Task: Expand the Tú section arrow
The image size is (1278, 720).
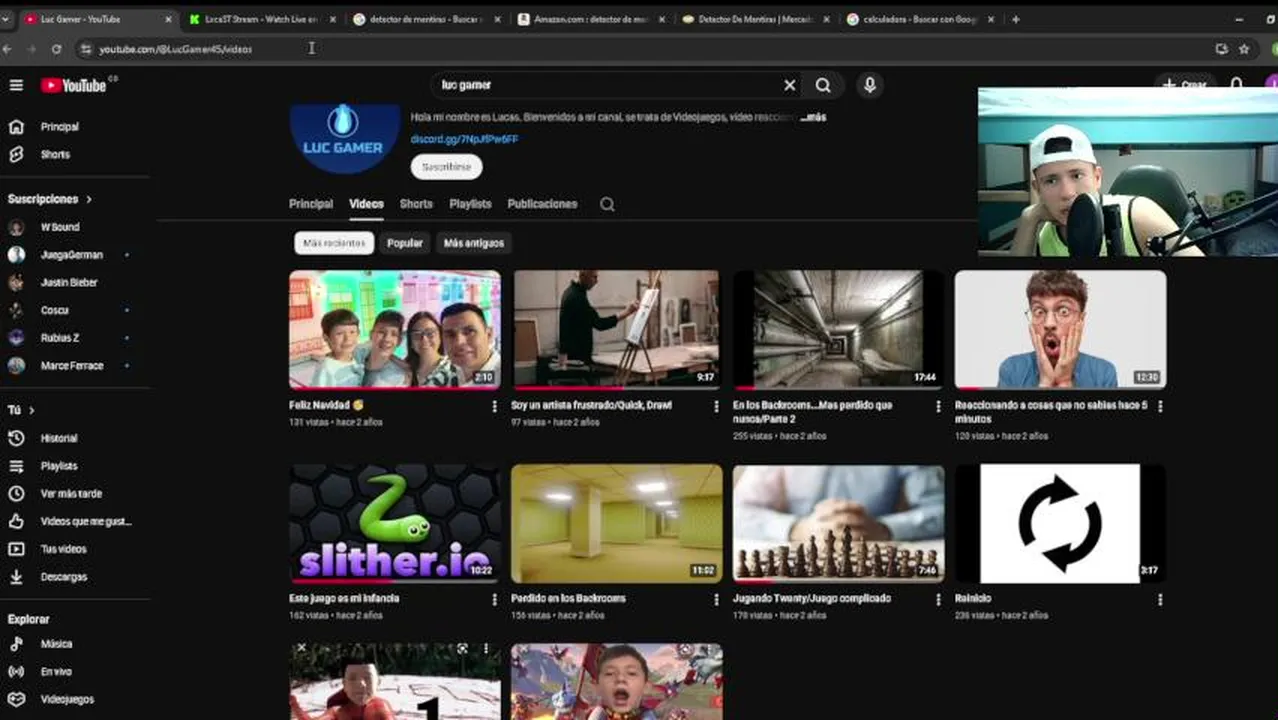Action: pyautogui.click(x=31, y=410)
